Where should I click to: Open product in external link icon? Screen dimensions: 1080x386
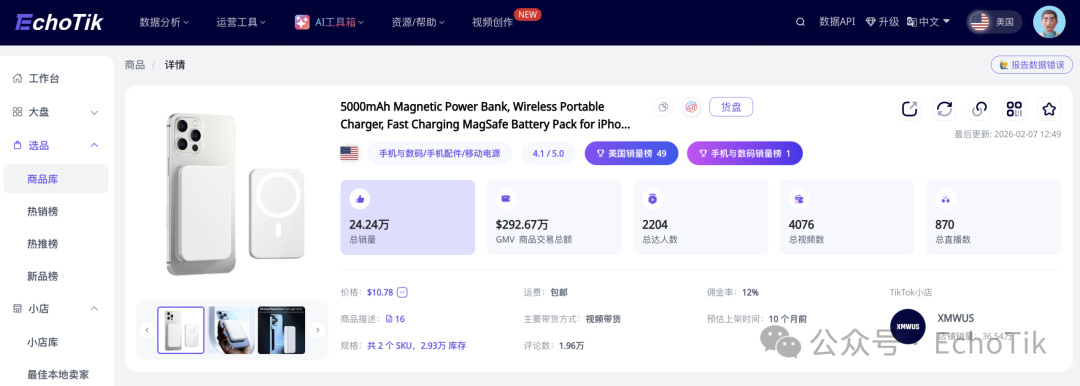(x=909, y=109)
